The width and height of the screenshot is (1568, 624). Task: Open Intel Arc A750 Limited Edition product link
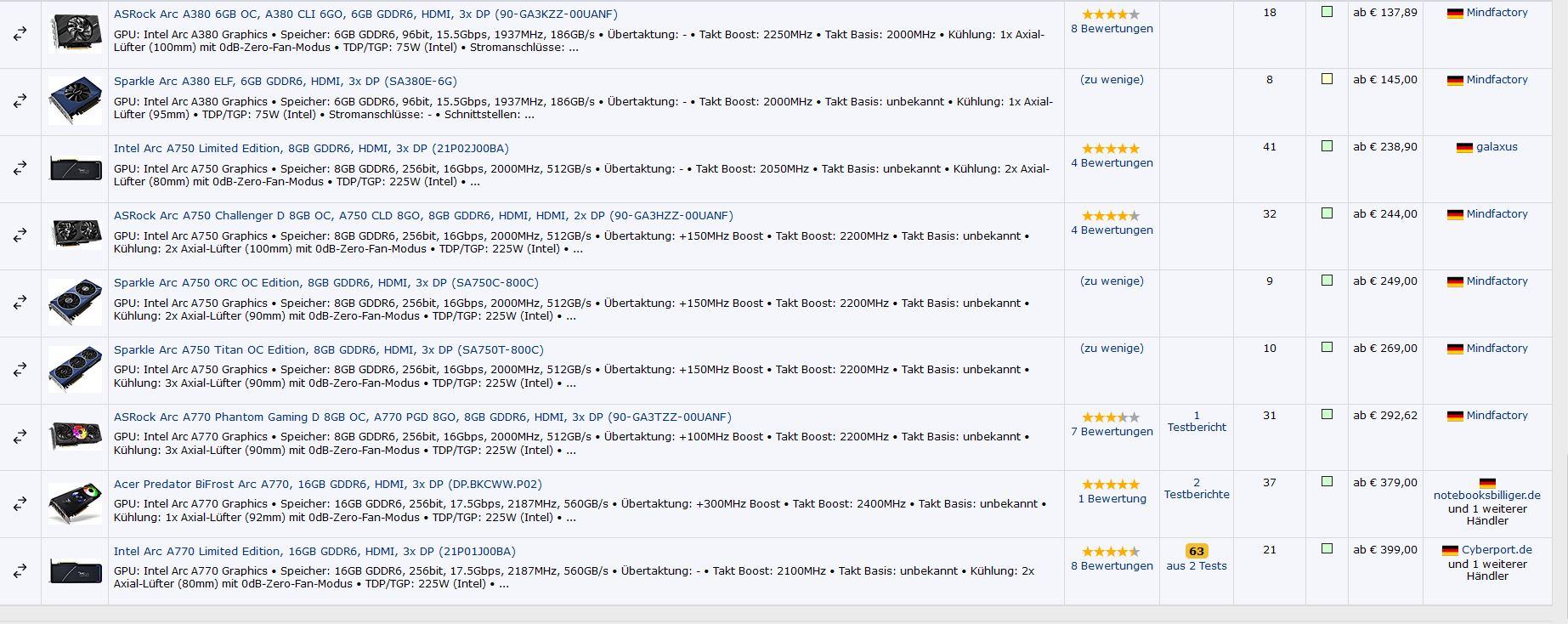pyautogui.click(x=311, y=149)
